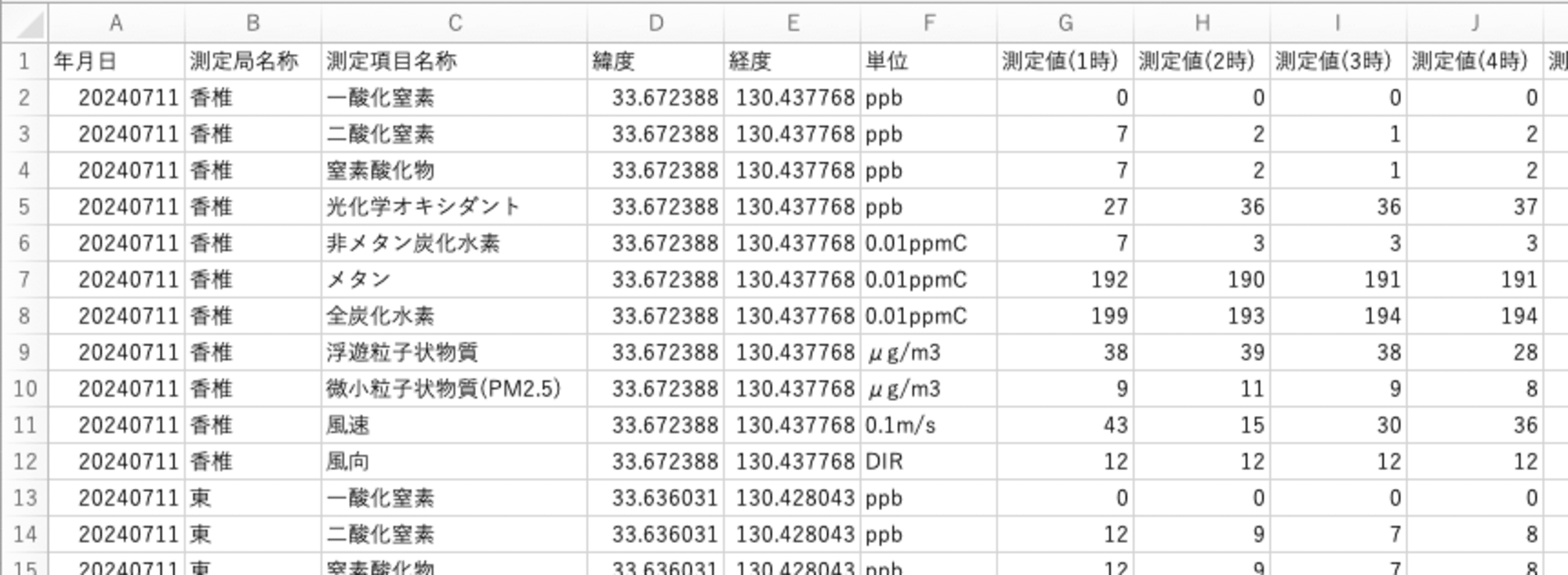This screenshot has width=1568, height=575.
Task: Select 二酸化窒素 cell in row 14
Action: [x=454, y=534]
